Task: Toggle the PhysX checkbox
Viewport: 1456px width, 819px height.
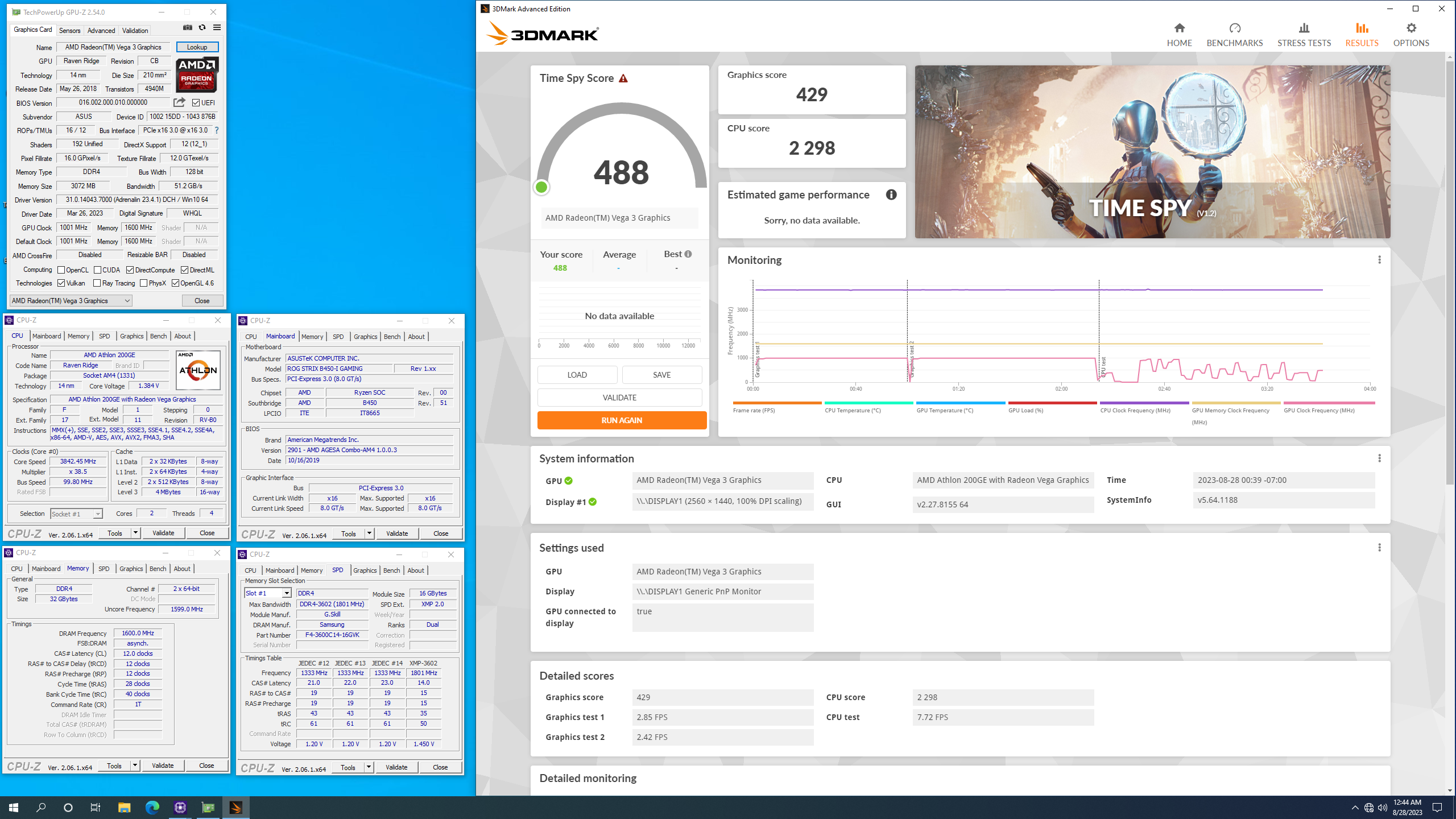Action: tap(143, 283)
